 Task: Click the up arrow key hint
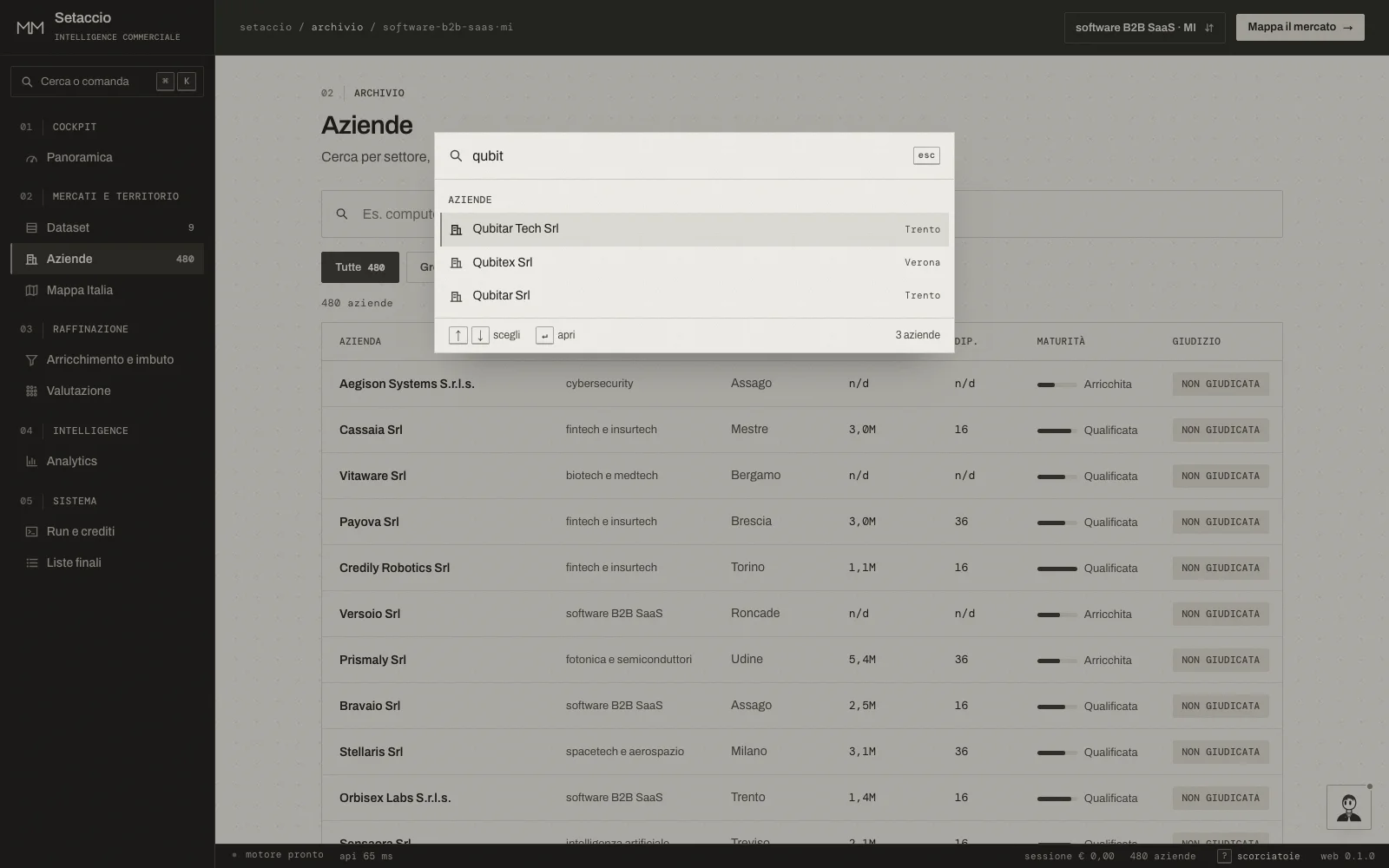pos(458,335)
